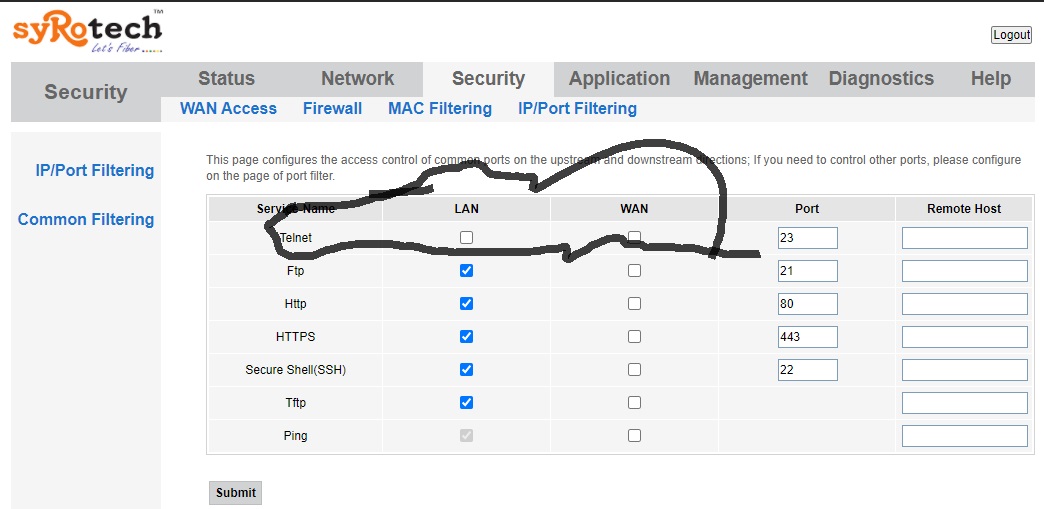Uncheck Ftp LAN checkbox
The height and width of the screenshot is (509, 1044).
point(467,270)
